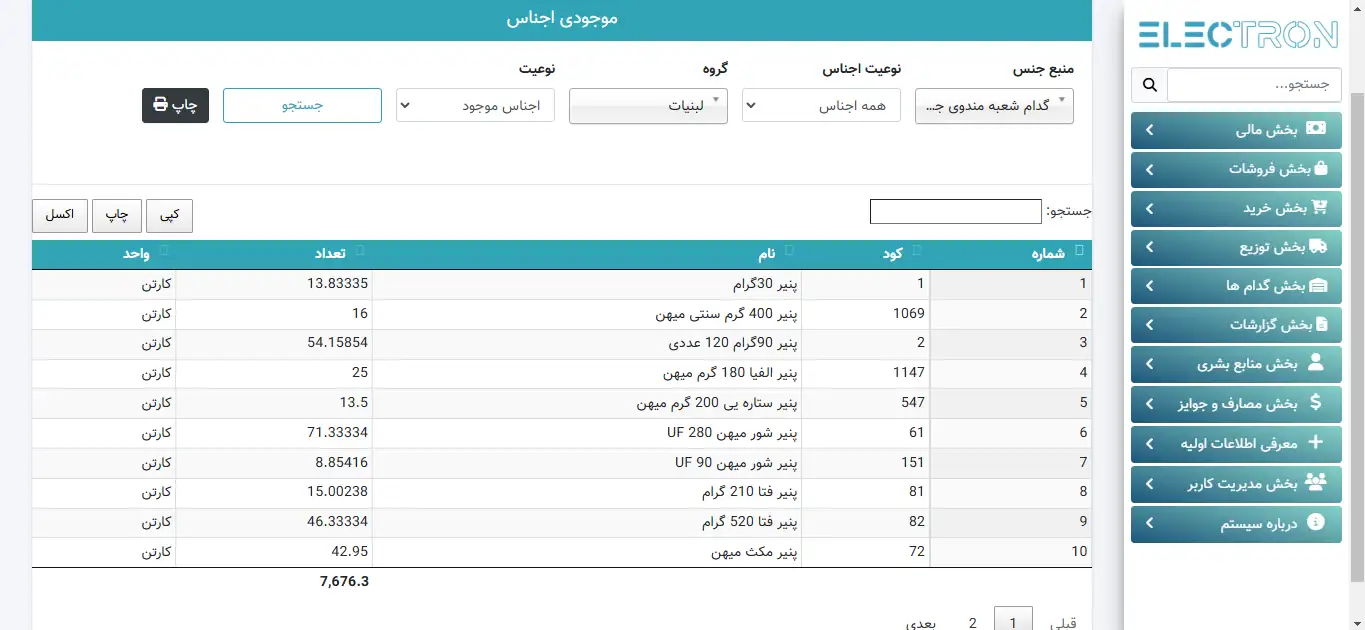
Task: Open the بخش منابع بشری menu
Action: point(1236,364)
